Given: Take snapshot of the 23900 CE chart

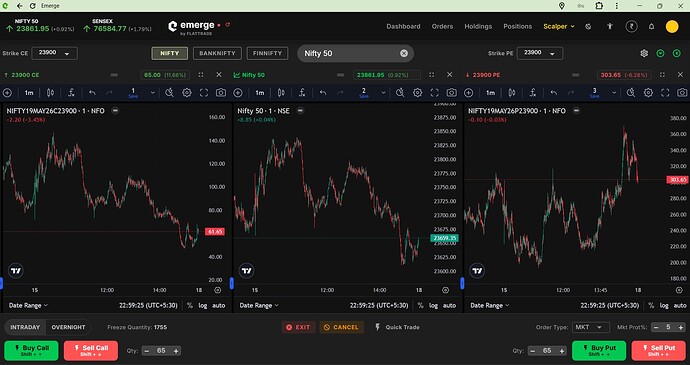Looking at the screenshot, I should pyautogui.click(x=220, y=93).
